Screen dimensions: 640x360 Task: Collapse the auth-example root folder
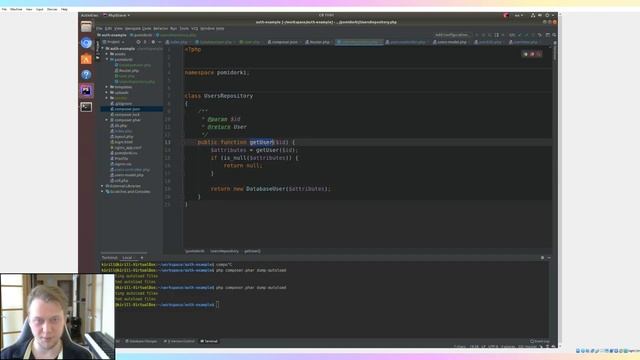[x=103, y=49]
